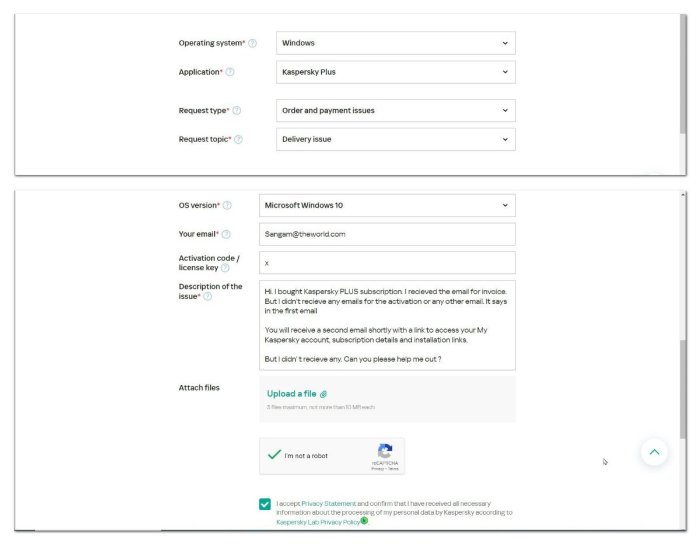The image size is (700, 545).
Task: Open the Operating system dropdown showing Windows
Action: click(396, 43)
